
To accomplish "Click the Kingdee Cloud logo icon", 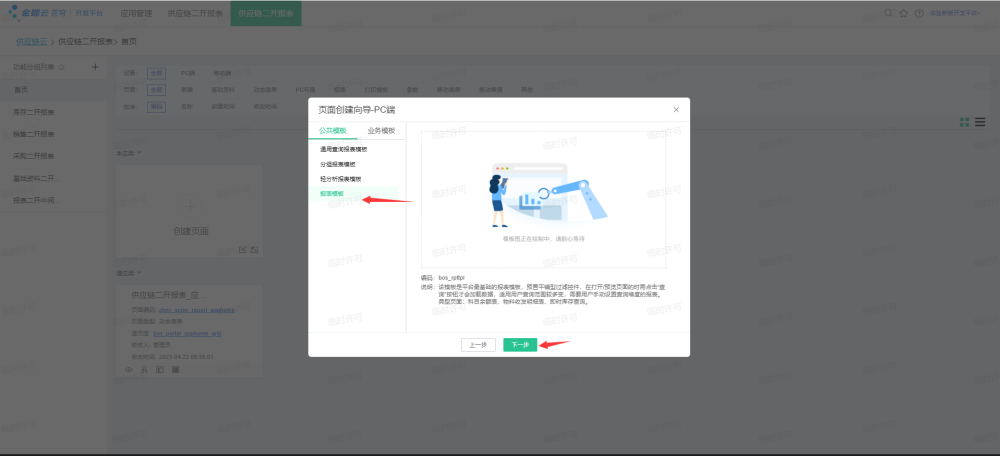I will [13, 12].
